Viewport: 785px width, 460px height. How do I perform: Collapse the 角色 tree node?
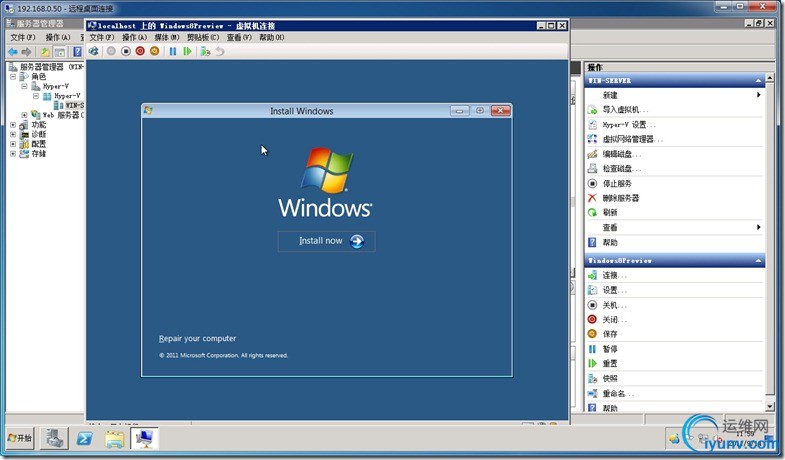(x=14, y=77)
